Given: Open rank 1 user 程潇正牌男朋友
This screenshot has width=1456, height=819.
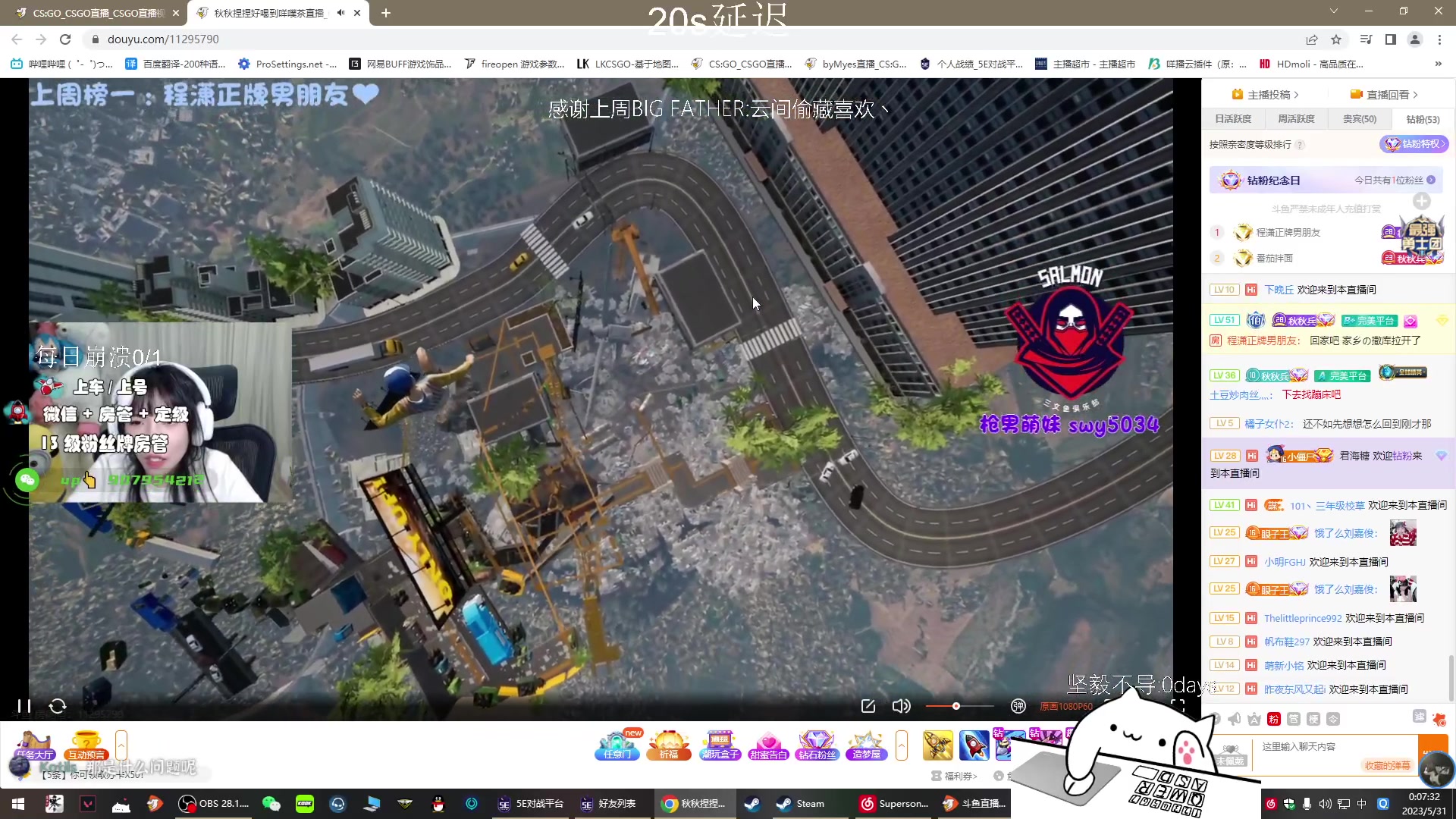Looking at the screenshot, I should (x=1288, y=233).
